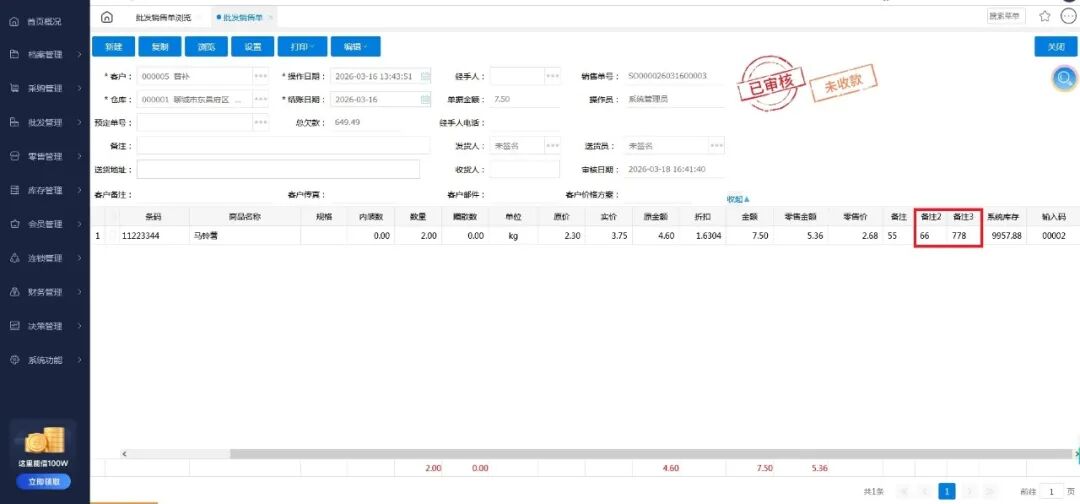Open 首页概况 in the sidebar

(x=45, y=20)
